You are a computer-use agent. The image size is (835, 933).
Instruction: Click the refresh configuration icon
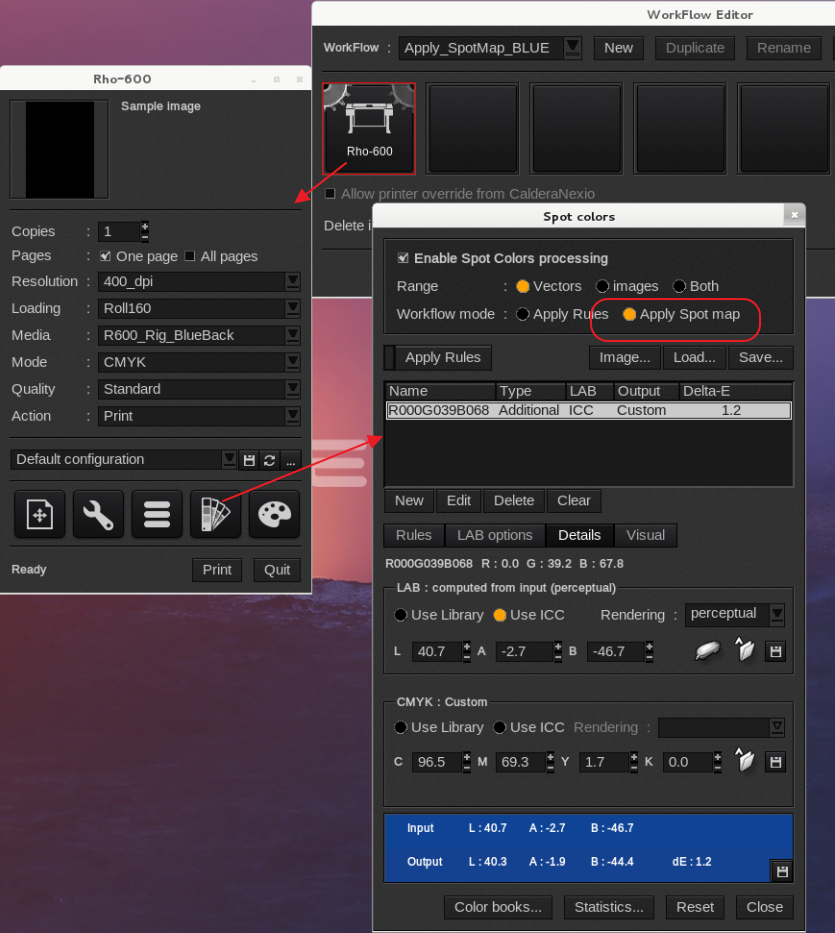point(269,460)
